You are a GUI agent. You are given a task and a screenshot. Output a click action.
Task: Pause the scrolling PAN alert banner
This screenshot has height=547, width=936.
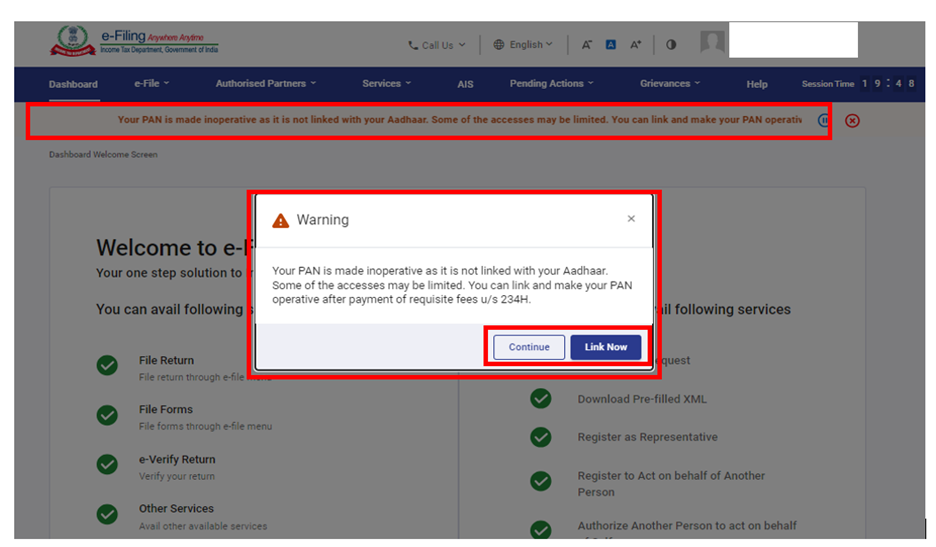click(x=824, y=120)
